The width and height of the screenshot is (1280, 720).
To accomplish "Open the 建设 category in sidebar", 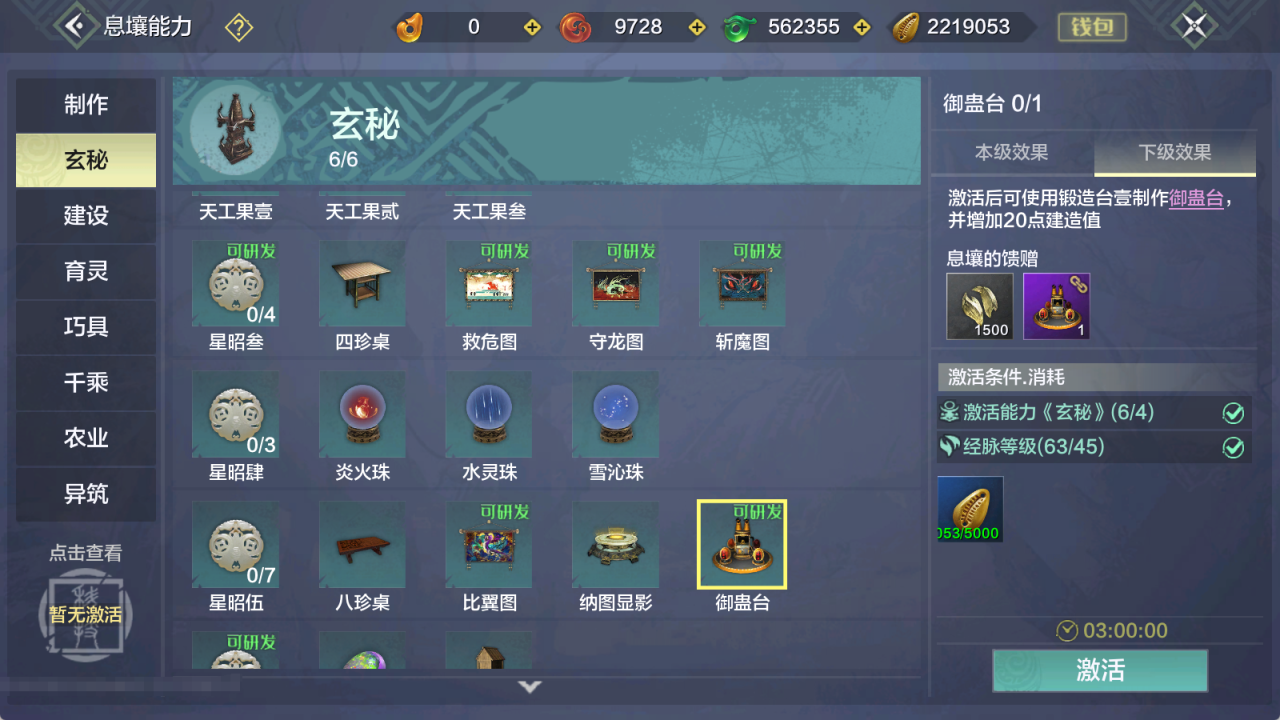I will (86, 216).
